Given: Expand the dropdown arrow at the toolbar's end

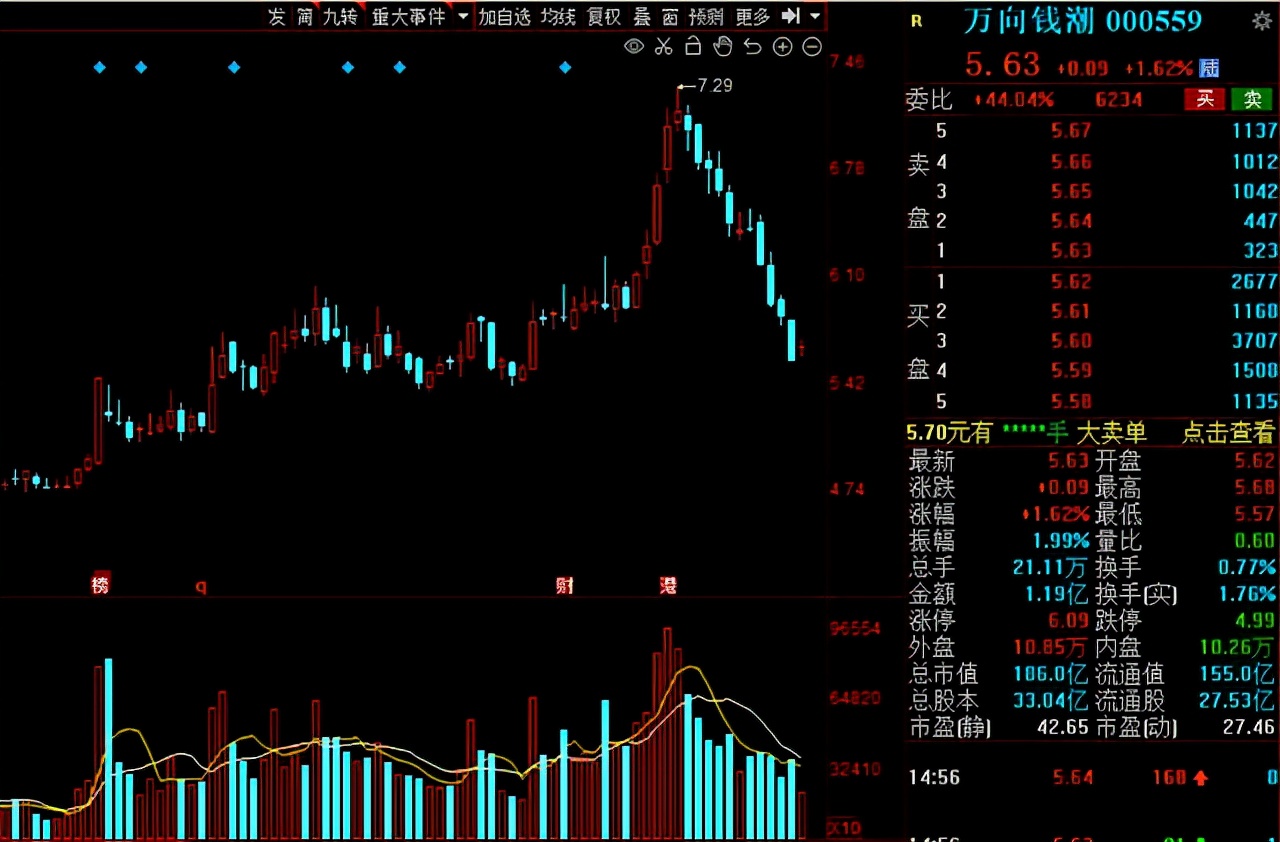Looking at the screenshot, I should pos(816,16).
